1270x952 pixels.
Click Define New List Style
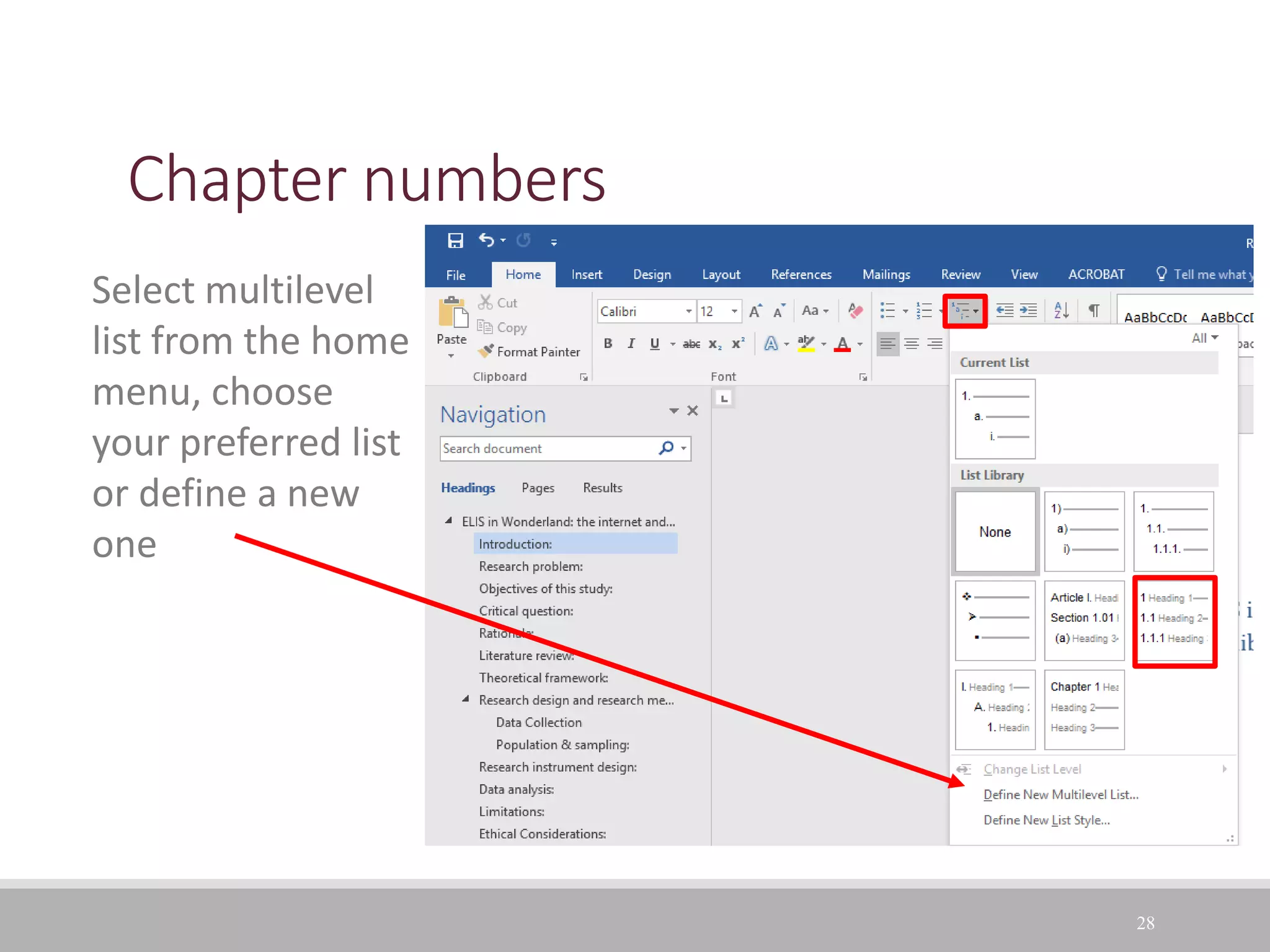1047,820
